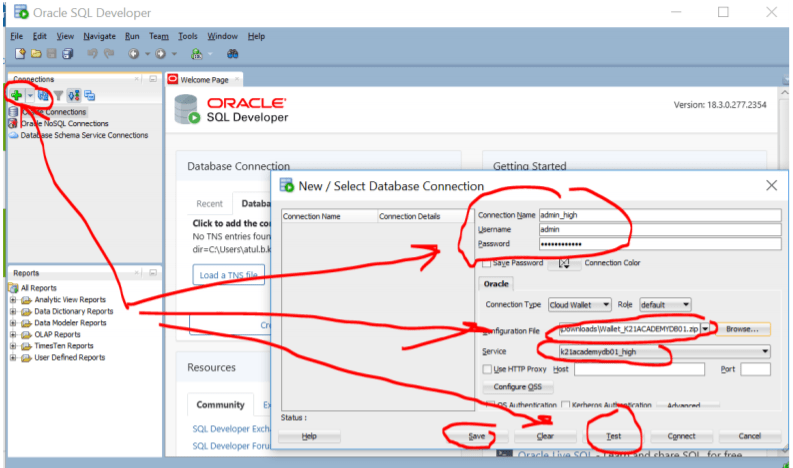Open the Team menu
Image resolution: width=793 pixels, height=468 pixels.
pyautogui.click(x=159, y=36)
